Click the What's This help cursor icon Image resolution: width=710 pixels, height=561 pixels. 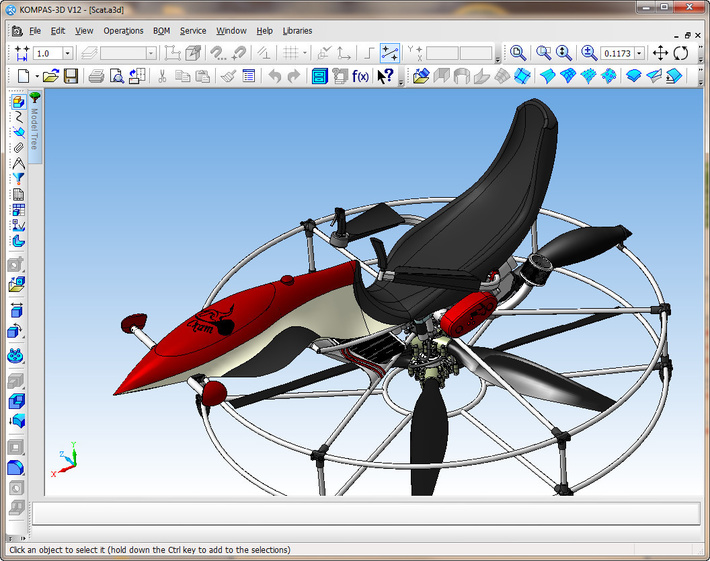coord(385,76)
